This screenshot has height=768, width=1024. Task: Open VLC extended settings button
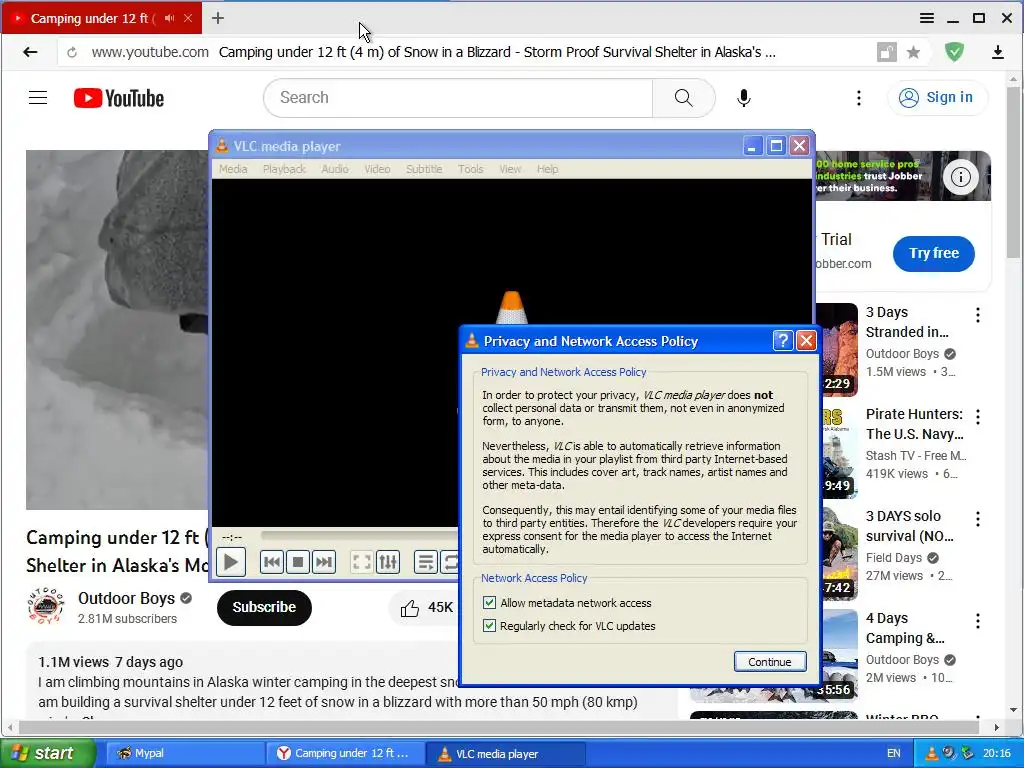(387, 562)
